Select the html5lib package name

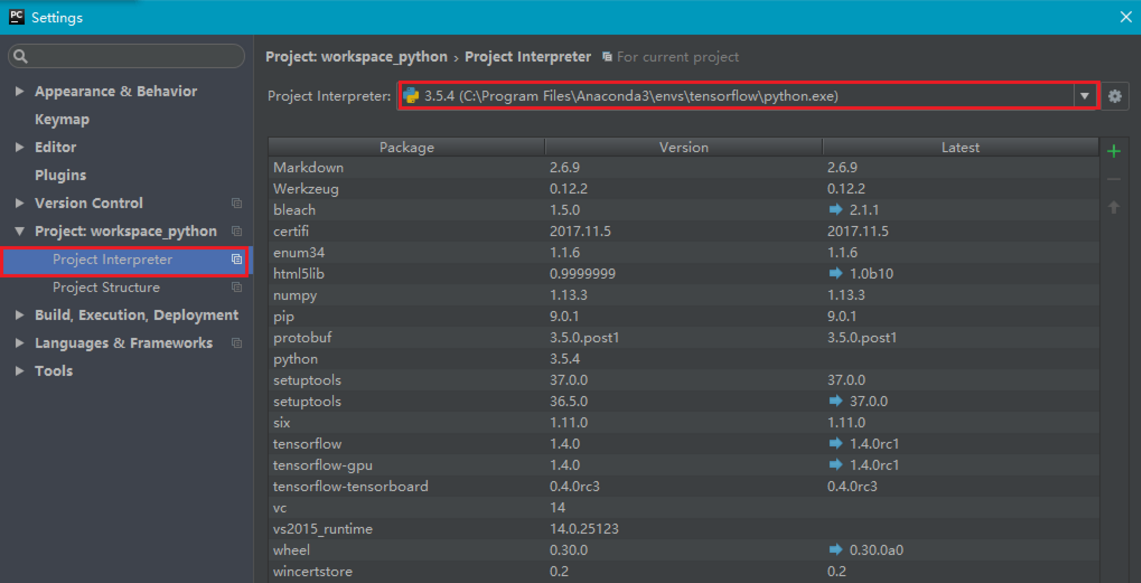(299, 274)
